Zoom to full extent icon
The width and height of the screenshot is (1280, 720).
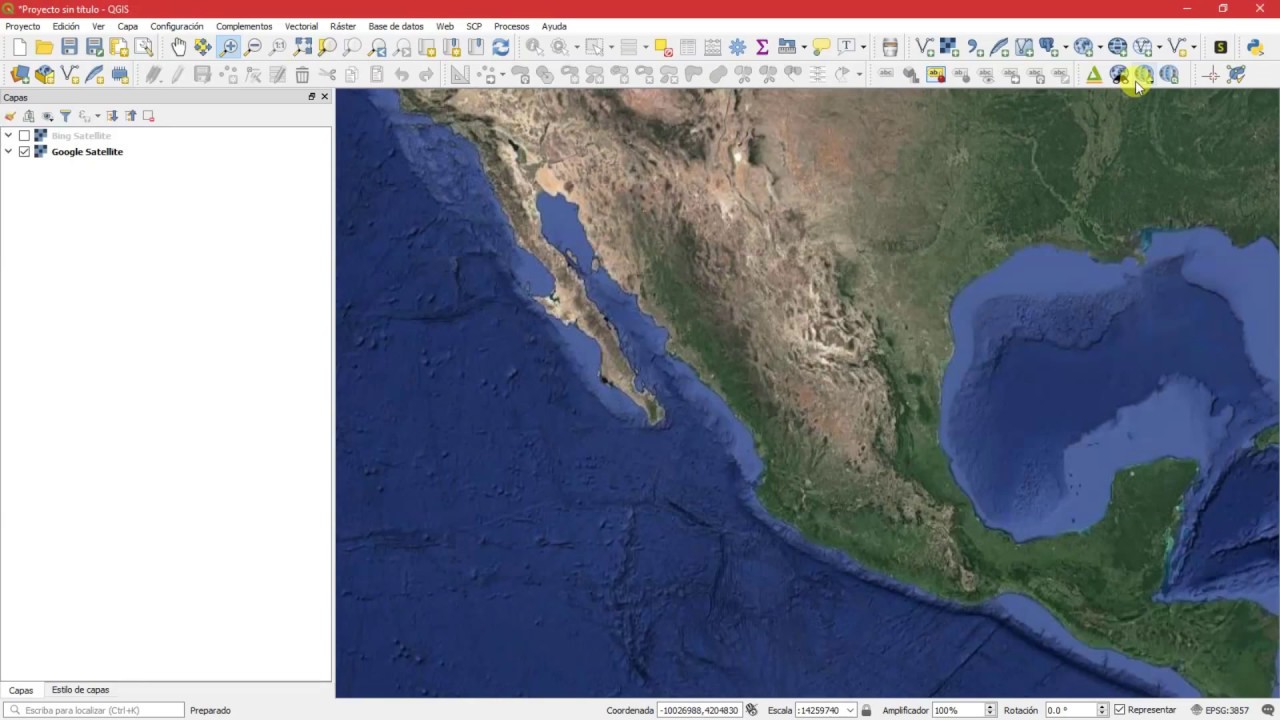[x=302, y=47]
